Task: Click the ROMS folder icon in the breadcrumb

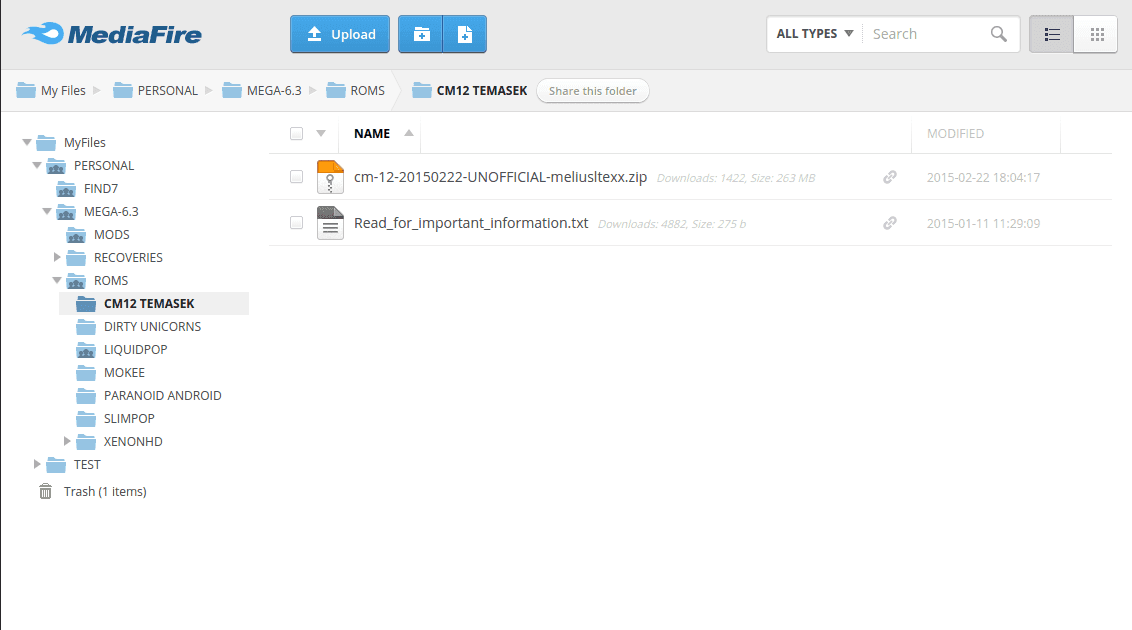Action: 336,90
